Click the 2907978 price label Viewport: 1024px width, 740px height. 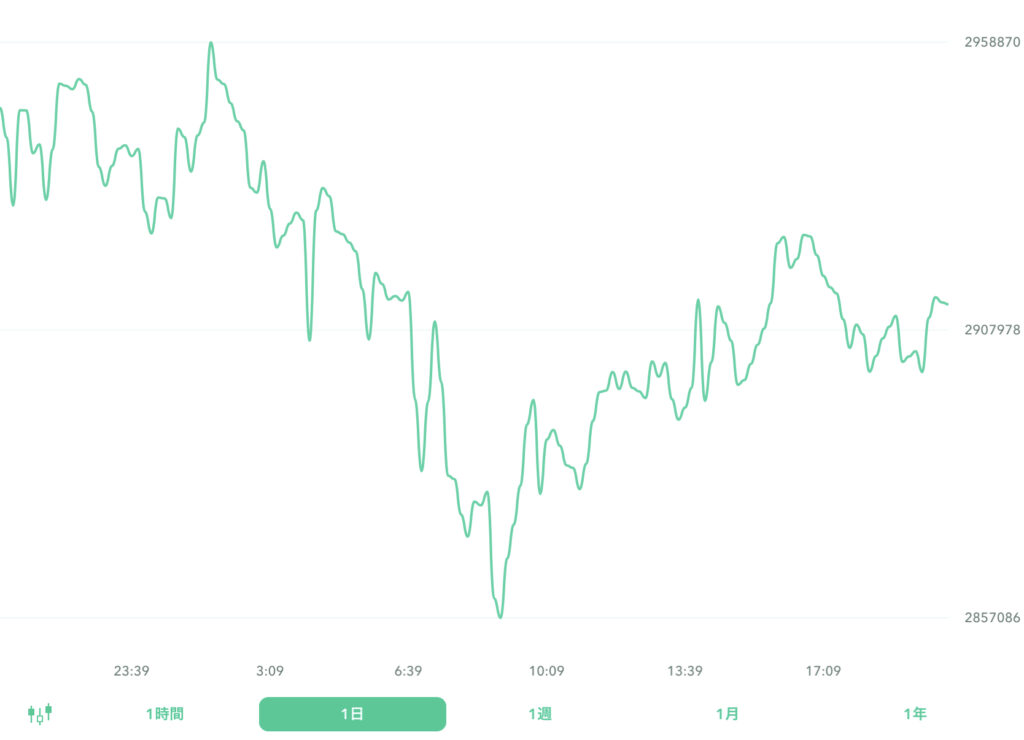coord(991,327)
